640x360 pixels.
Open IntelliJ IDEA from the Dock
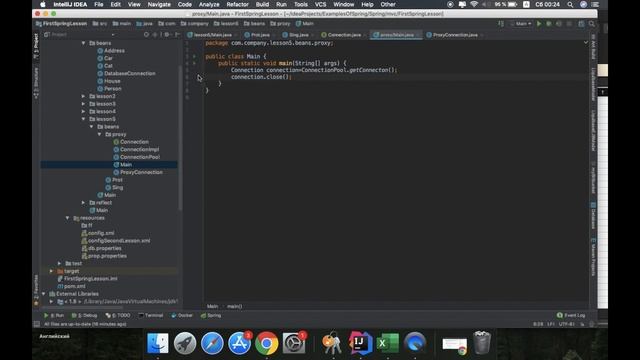tap(360, 343)
